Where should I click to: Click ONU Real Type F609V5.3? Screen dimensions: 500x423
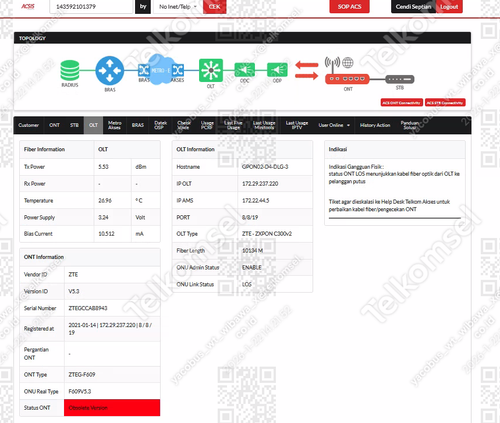pos(80,391)
